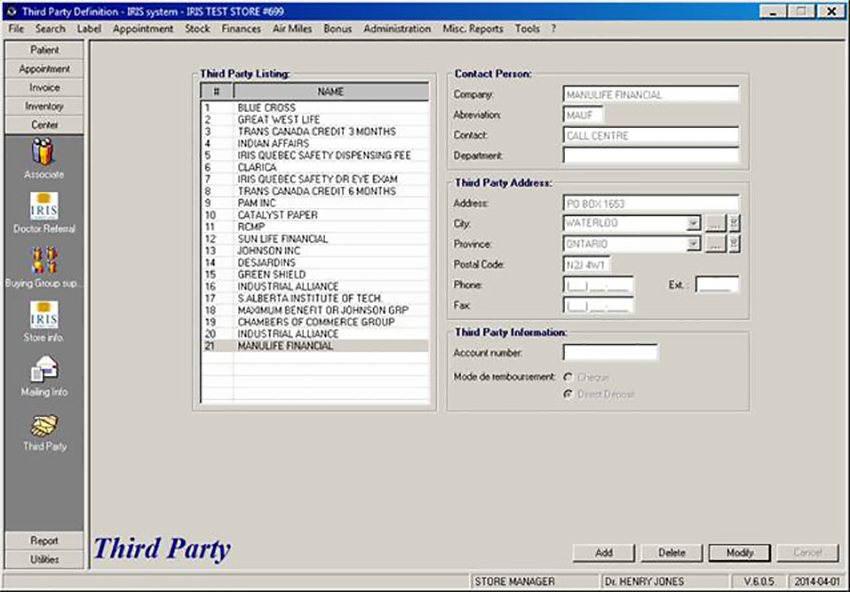The height and width of the screenshot is (592, 850).
Task: Click the Abreviation input field
Action: [x=583, y=115]
